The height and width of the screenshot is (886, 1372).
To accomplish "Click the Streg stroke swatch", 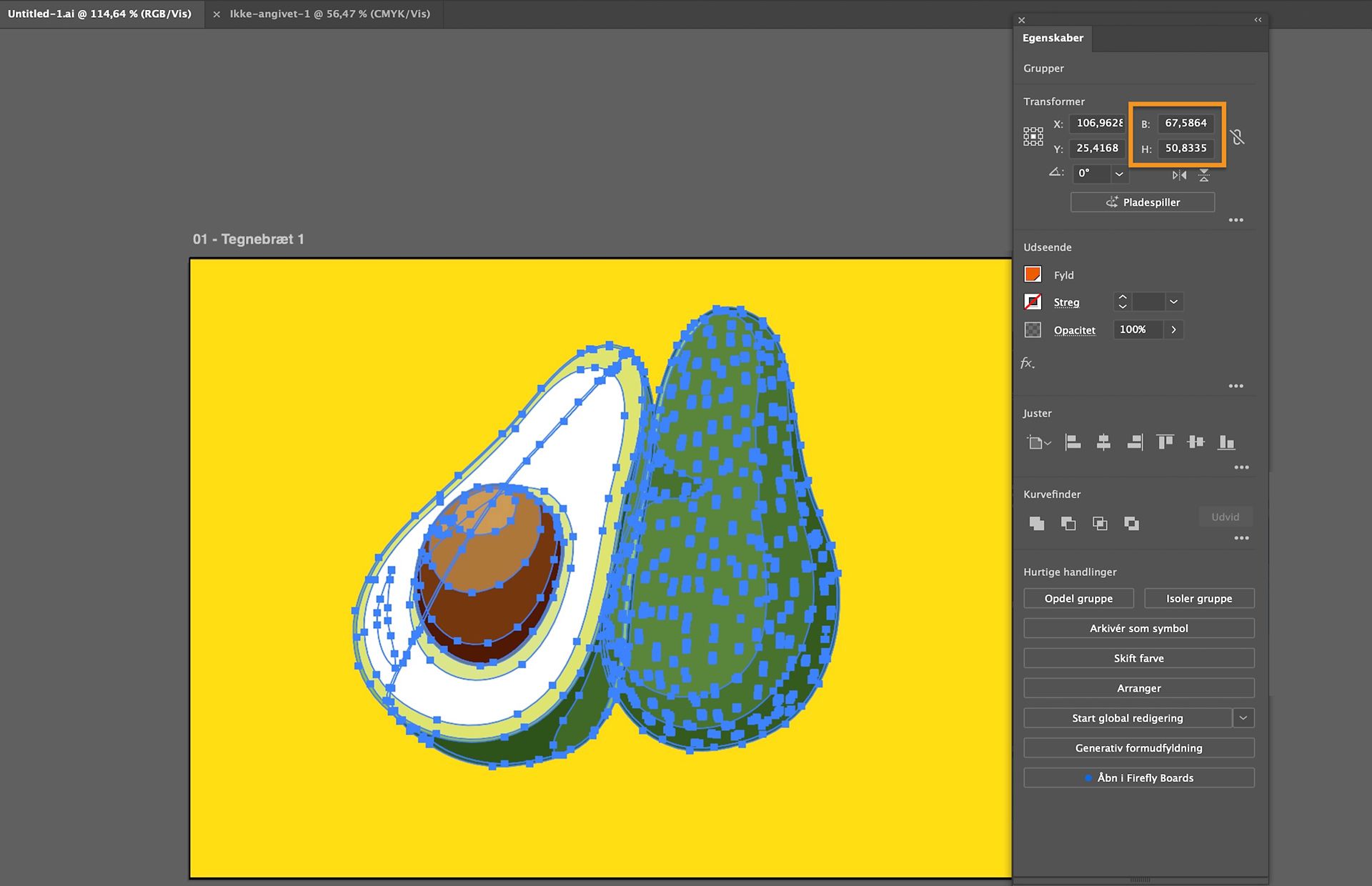I will (x=1033, y=302).
